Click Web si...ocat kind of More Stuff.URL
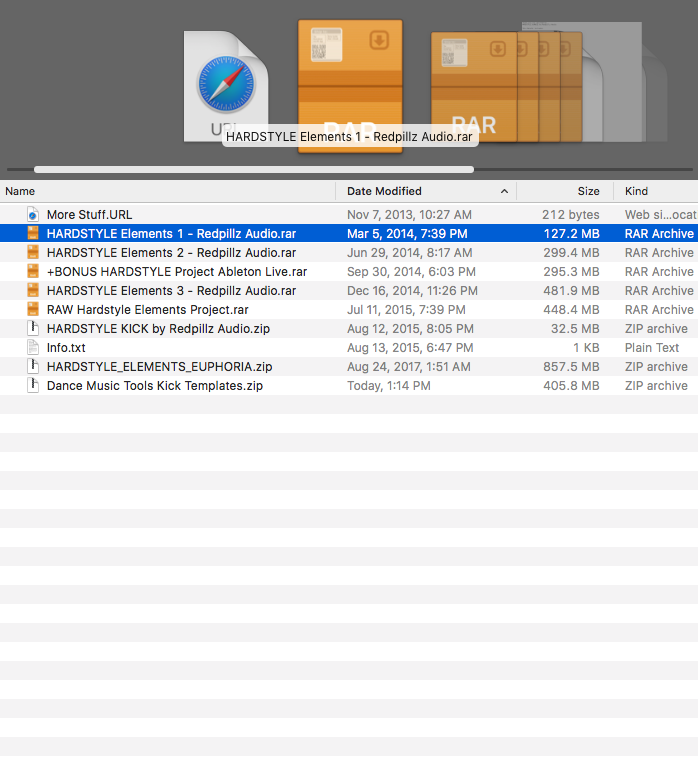The image size is (698, 757). (x=661, y=215)
